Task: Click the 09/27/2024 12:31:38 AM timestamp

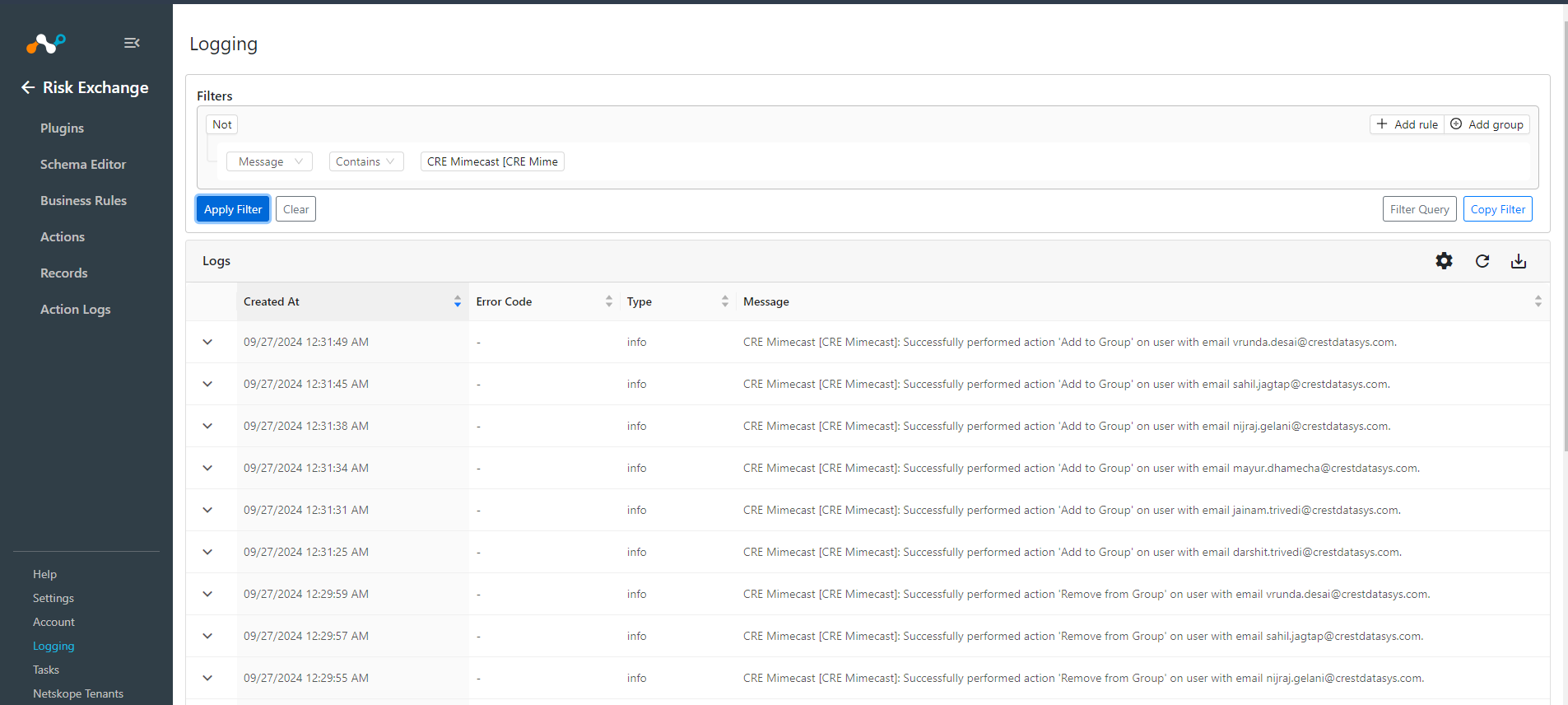Action: [306, 426]
